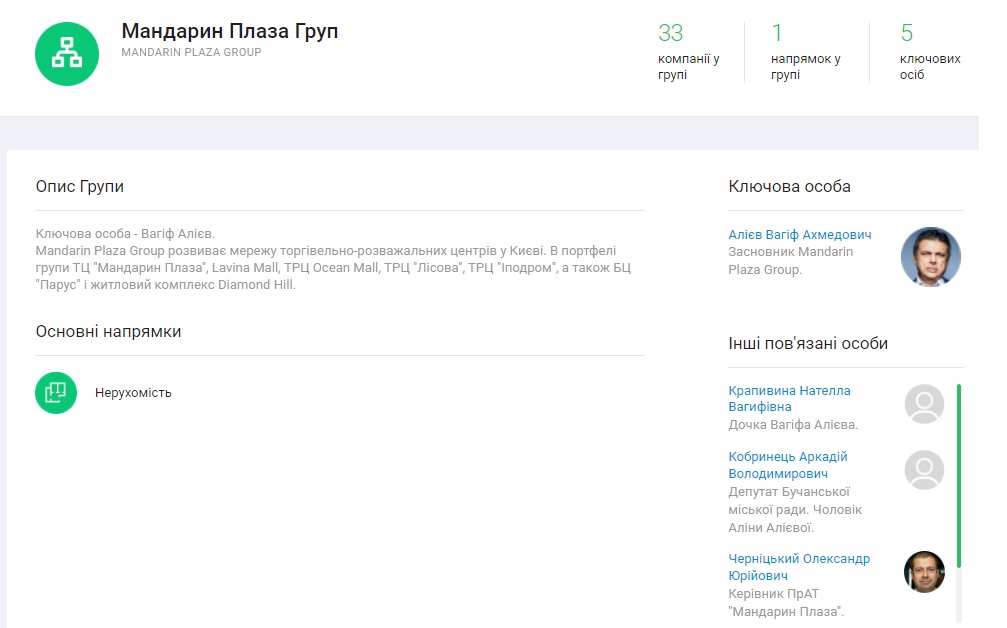Image resolution: width=1007 pixels, height=628 pixels.
Task: Click the green group network logo icon
Action: tap(67, 54)
